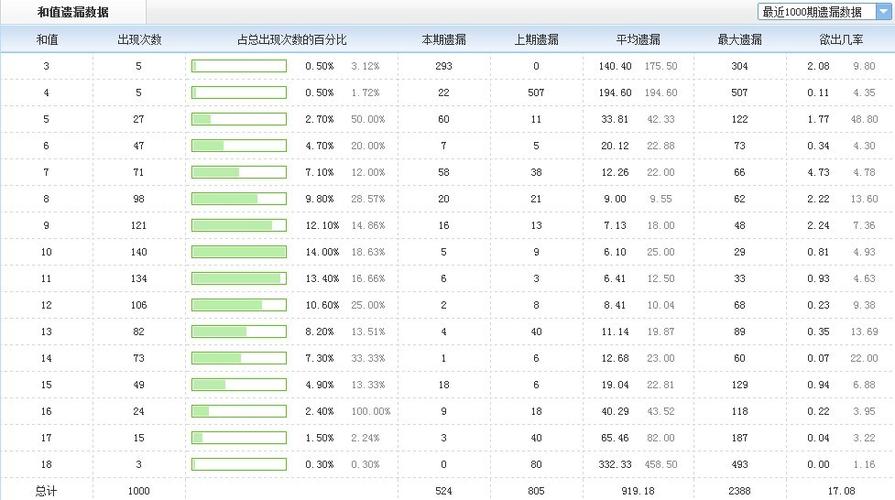
Task: Open the 最近1000期遗漏数据 dropdown arrow
Action: [884, 11]
